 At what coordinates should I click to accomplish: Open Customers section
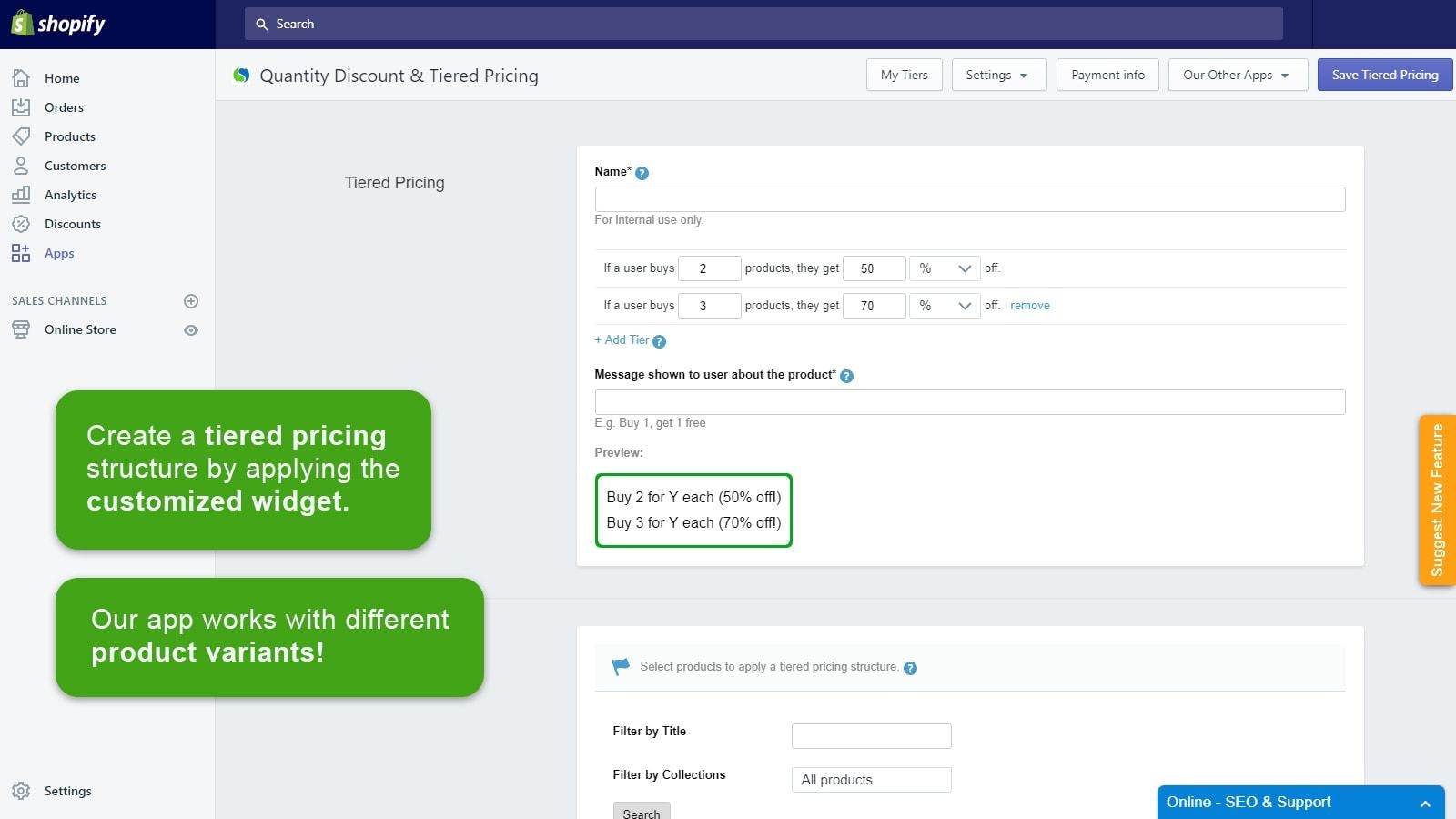click(x=76, y=166)
